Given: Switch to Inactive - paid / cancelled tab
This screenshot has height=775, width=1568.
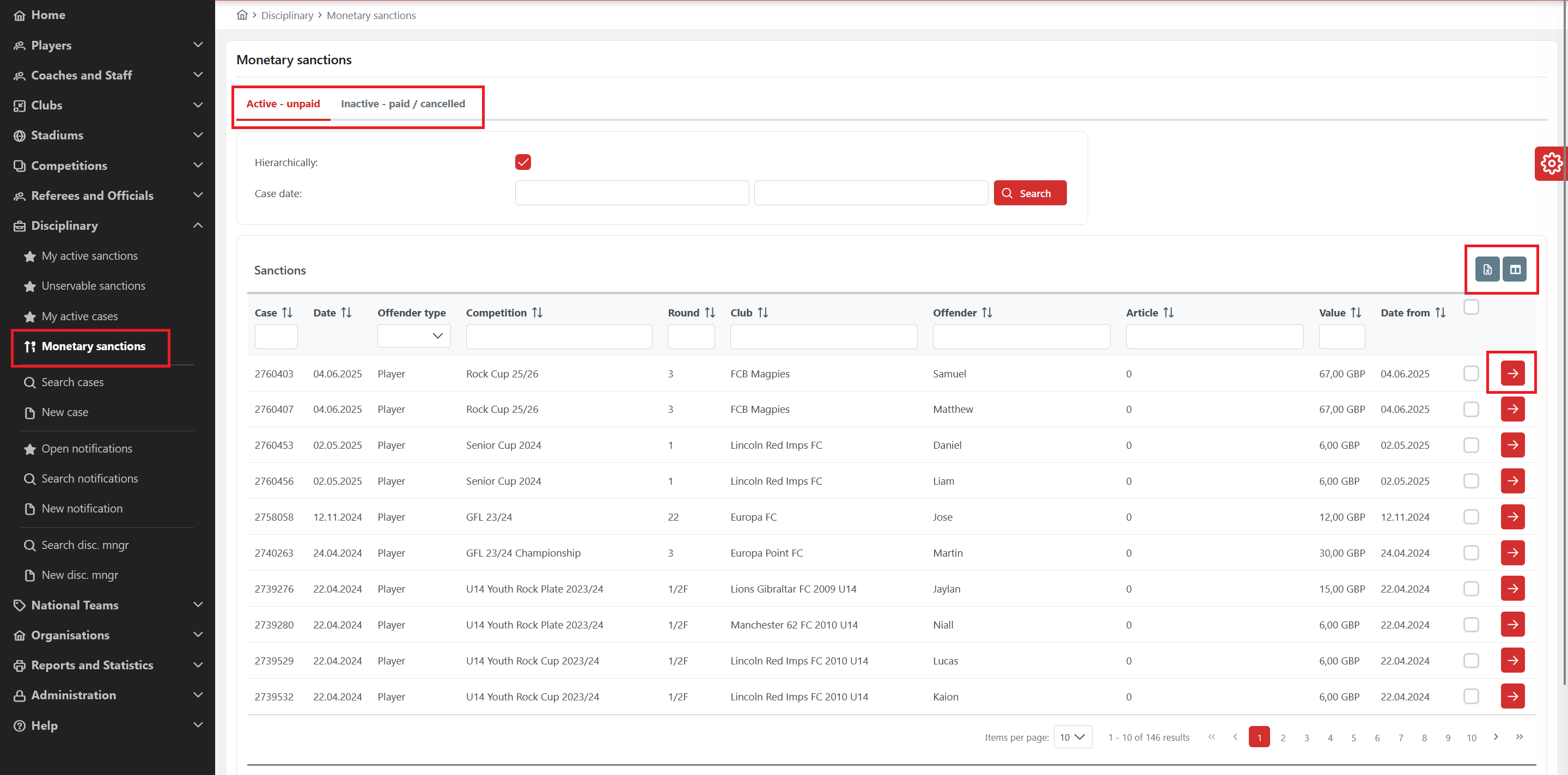Looking at the screenshot, I should click(402, 103).
